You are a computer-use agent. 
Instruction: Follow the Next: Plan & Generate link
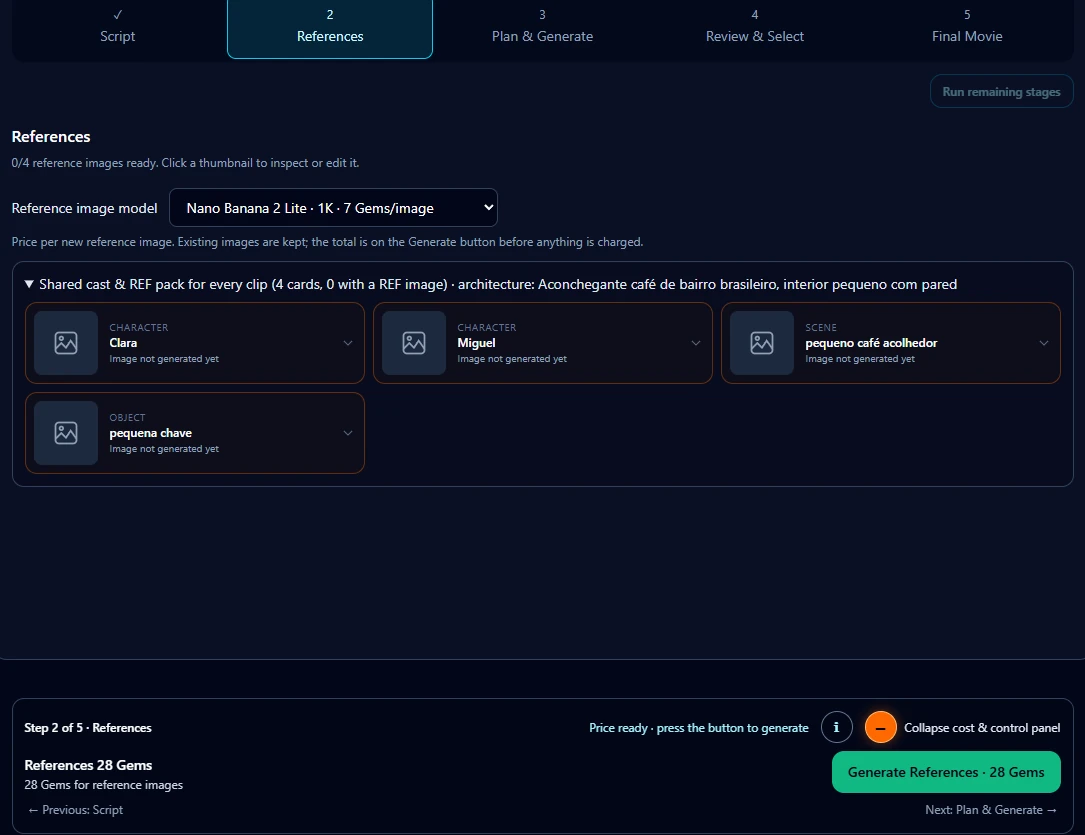[x=991, y=809]
